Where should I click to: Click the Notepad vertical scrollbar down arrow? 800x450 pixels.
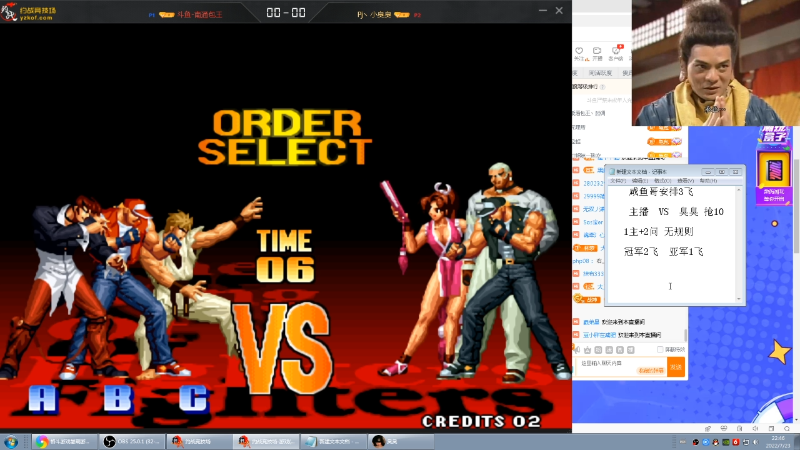(x=738, y=299)
